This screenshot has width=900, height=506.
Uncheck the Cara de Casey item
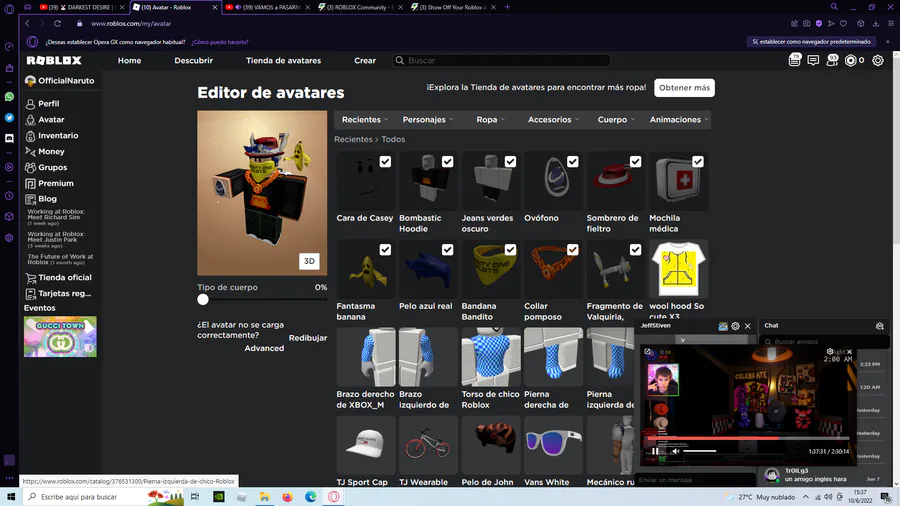385,162
